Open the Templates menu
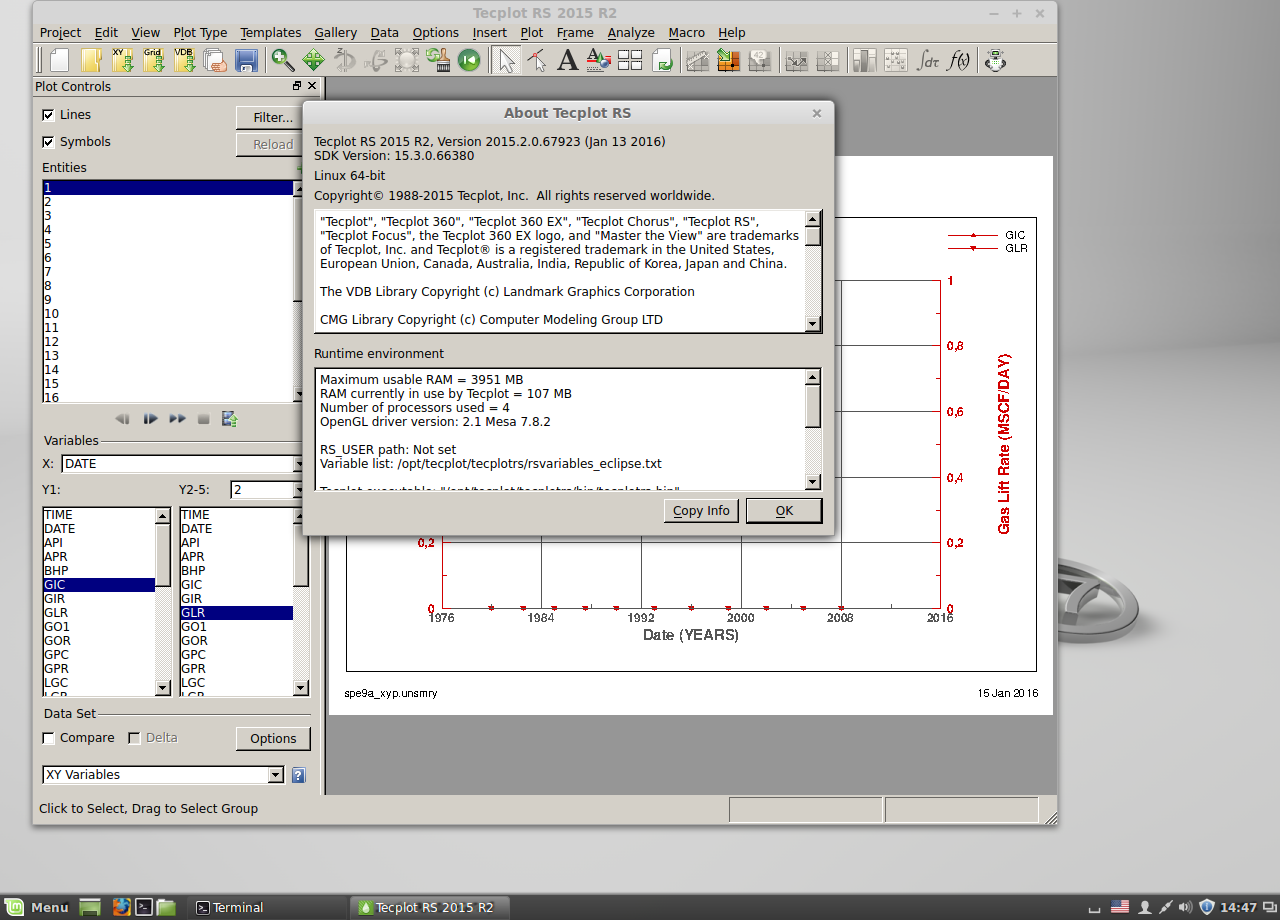1280x920 pixels. pos(271,33)
